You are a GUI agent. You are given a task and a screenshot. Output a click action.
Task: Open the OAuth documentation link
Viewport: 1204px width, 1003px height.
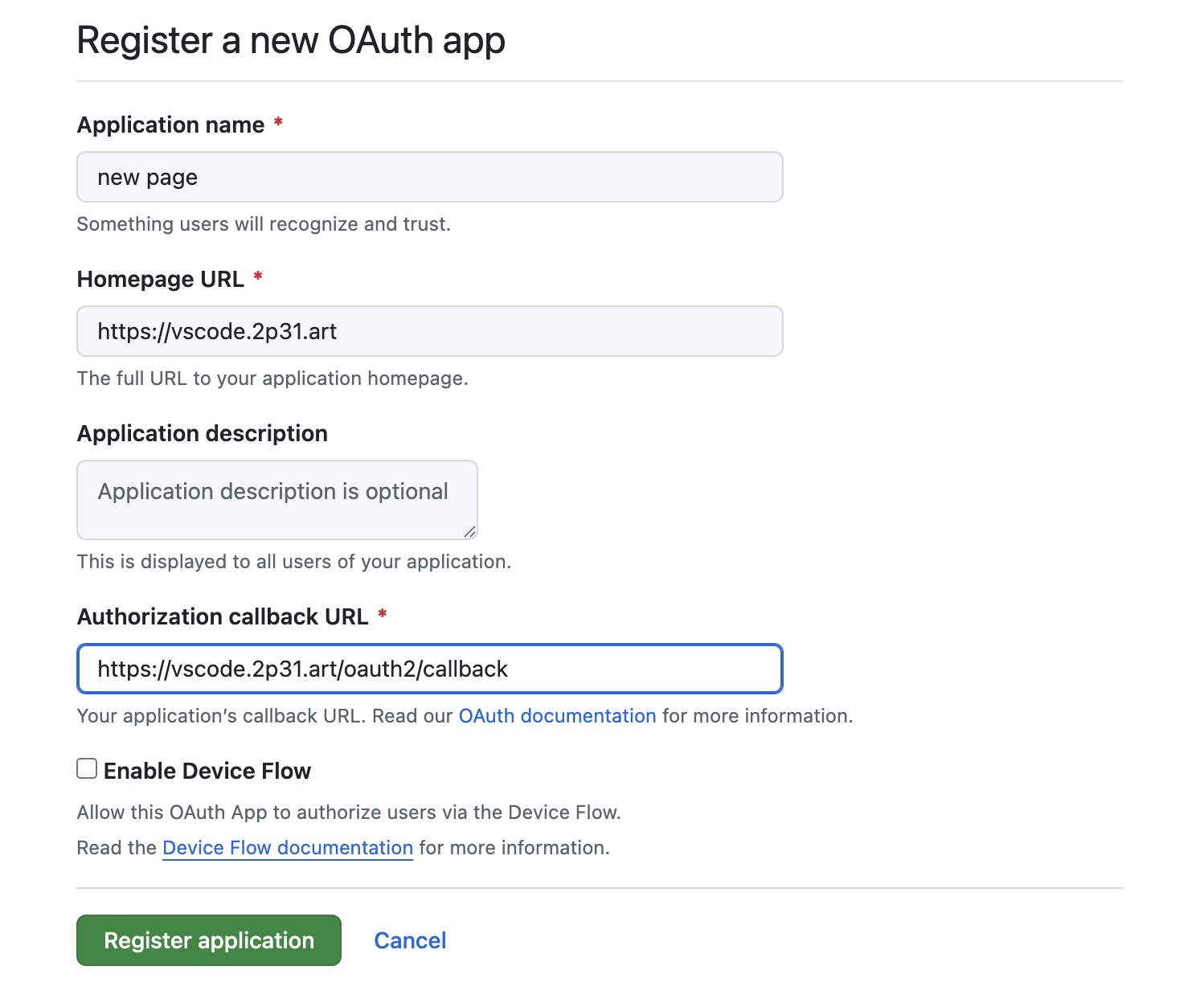click(557, 716)
